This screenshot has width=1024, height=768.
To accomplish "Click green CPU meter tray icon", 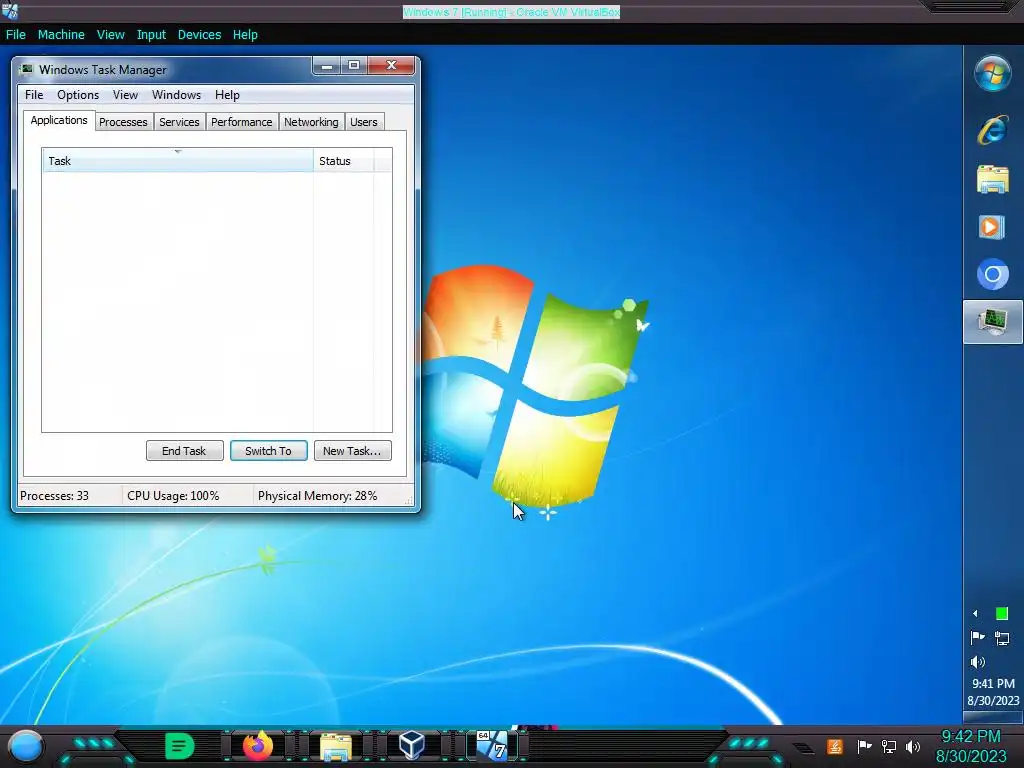I will click(x=1002, y=613).
